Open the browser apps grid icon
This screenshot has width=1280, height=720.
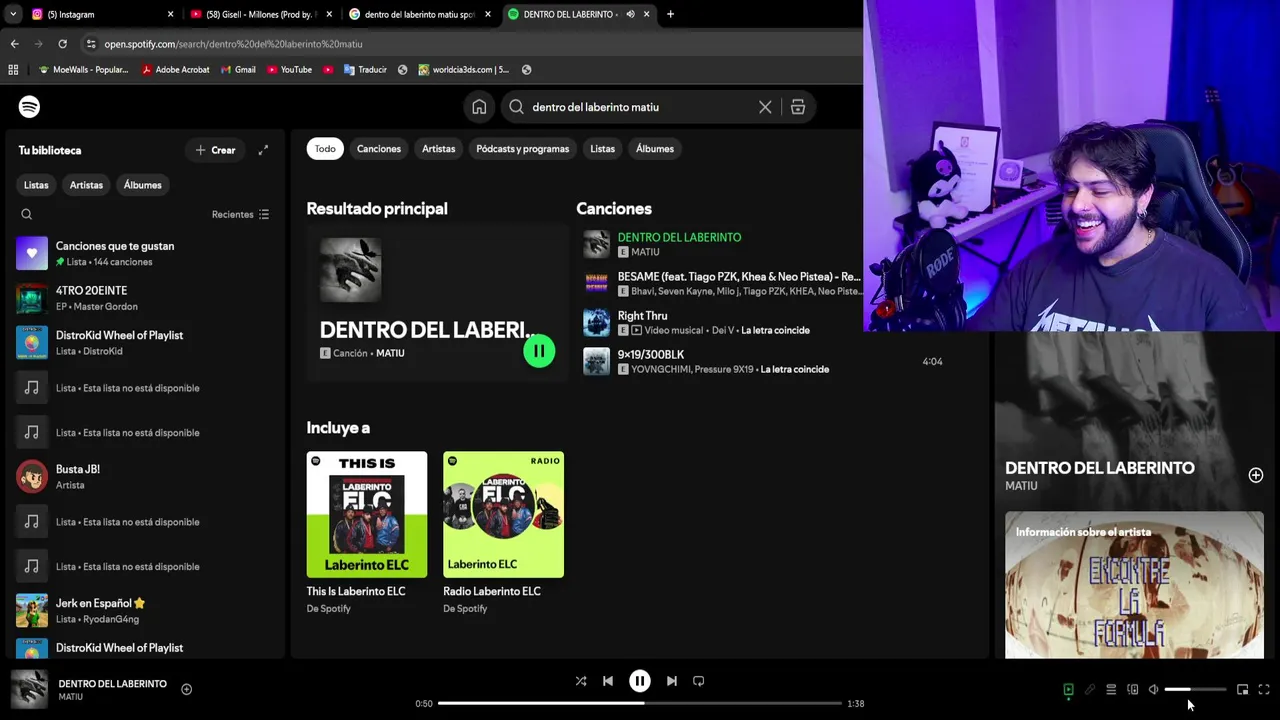[13, 70]
